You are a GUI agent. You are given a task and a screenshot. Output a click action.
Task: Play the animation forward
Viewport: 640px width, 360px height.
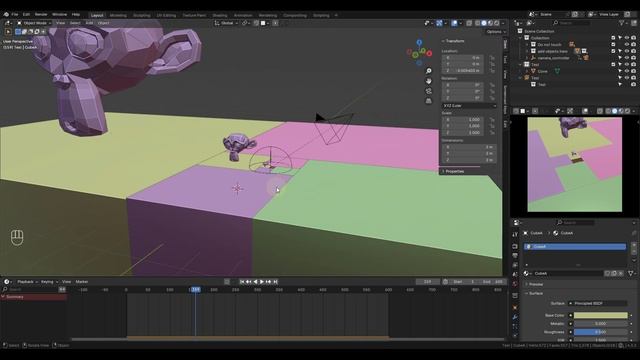(262, 282)
